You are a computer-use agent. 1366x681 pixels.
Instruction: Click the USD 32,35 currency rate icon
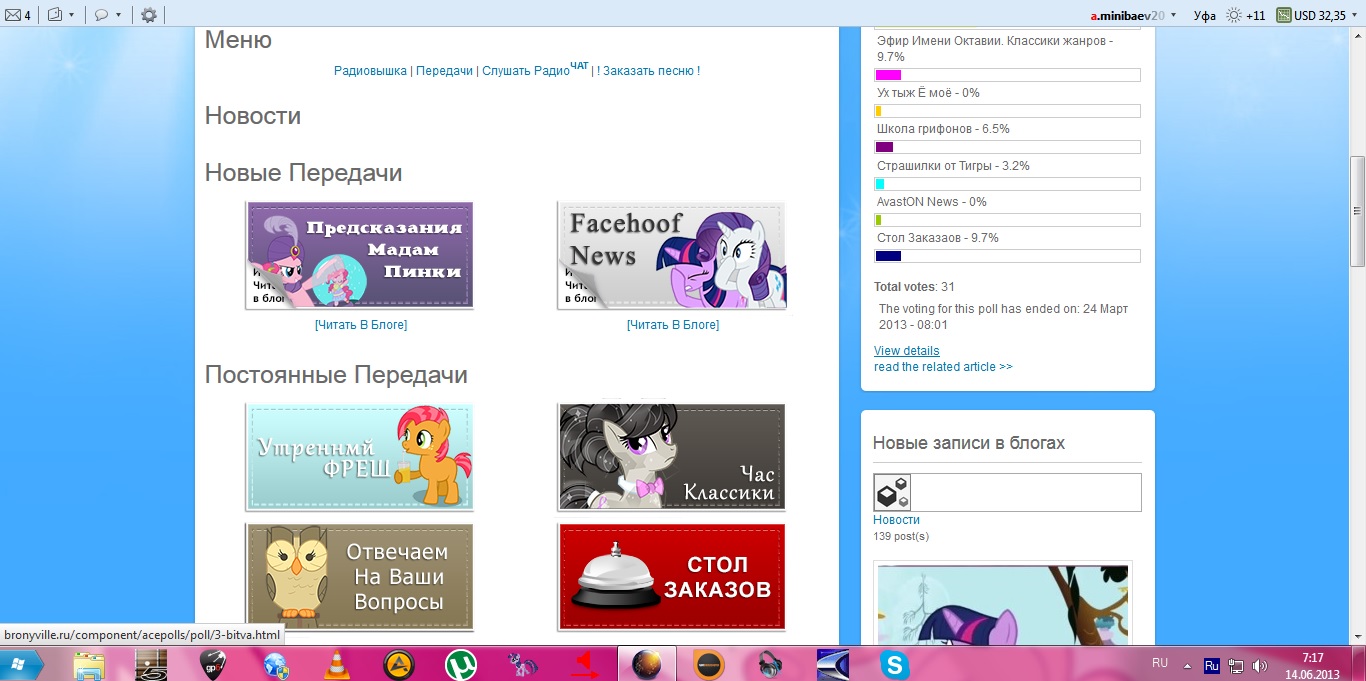pyautogui.click(x=1283, y=15)
